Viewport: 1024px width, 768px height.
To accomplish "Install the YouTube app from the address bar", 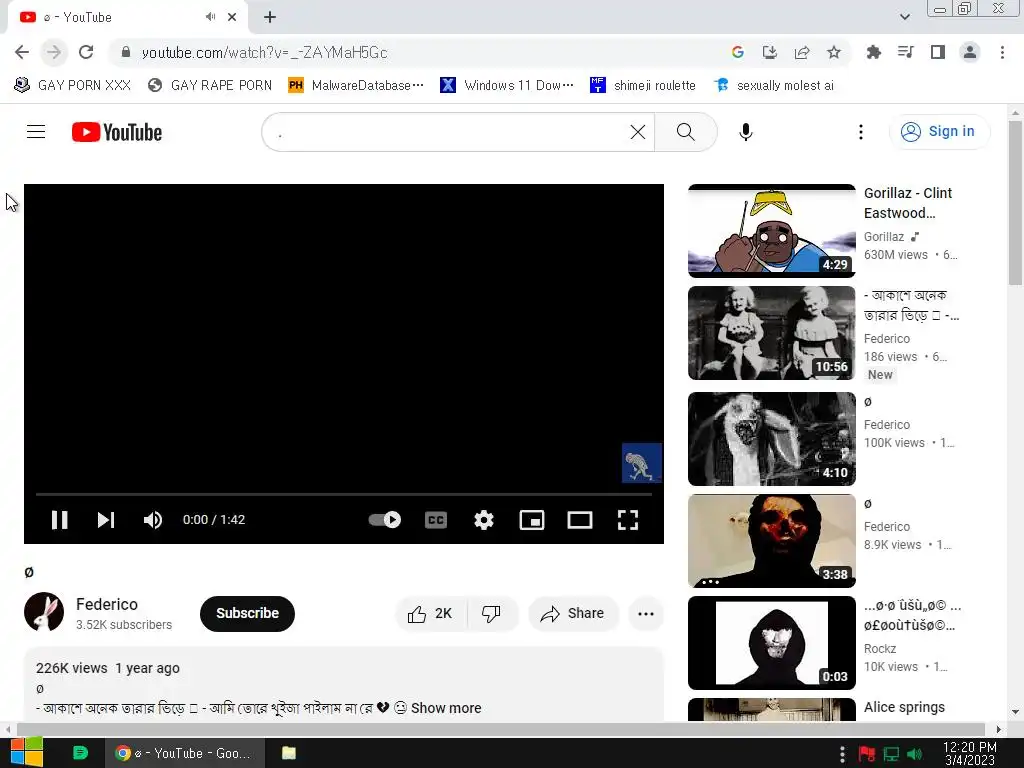I will (770, 52).
